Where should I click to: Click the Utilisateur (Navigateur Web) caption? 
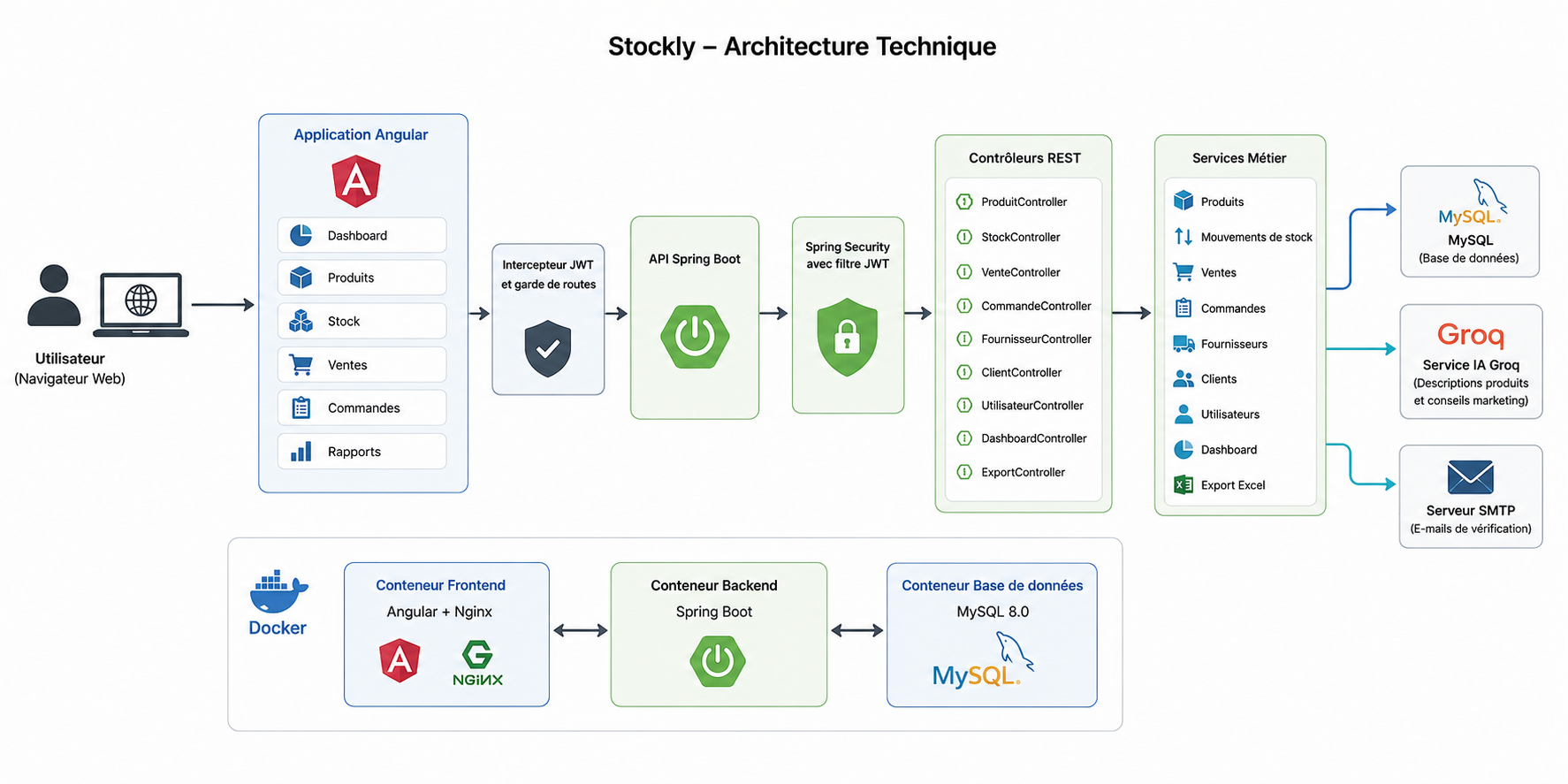tap(70, 369)
